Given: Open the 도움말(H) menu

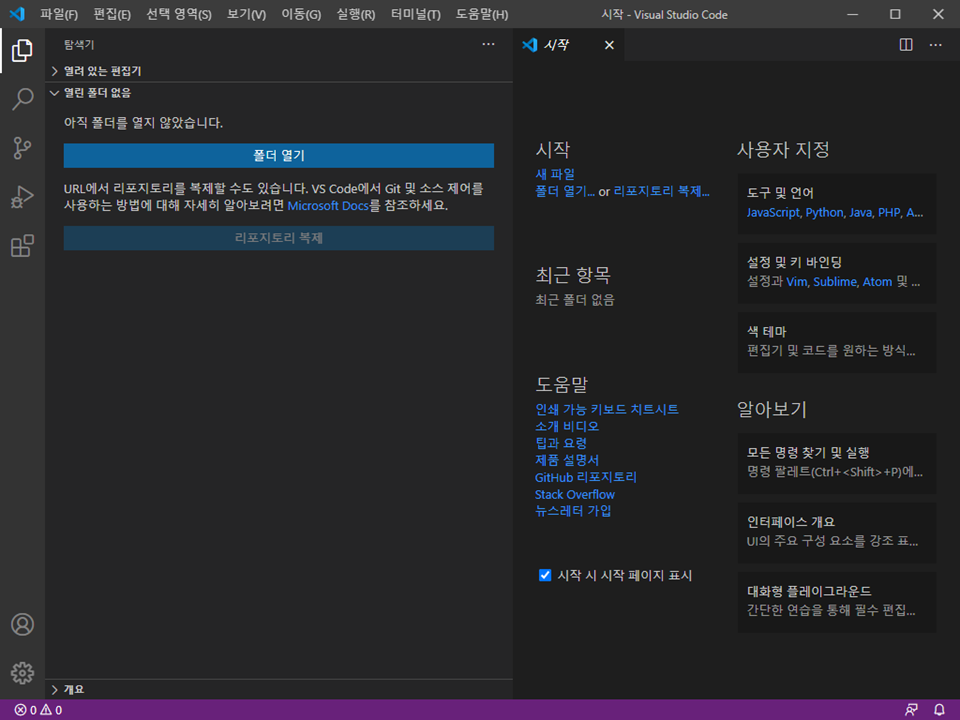Looking at the screenshot, I should (x=482, y=14).
